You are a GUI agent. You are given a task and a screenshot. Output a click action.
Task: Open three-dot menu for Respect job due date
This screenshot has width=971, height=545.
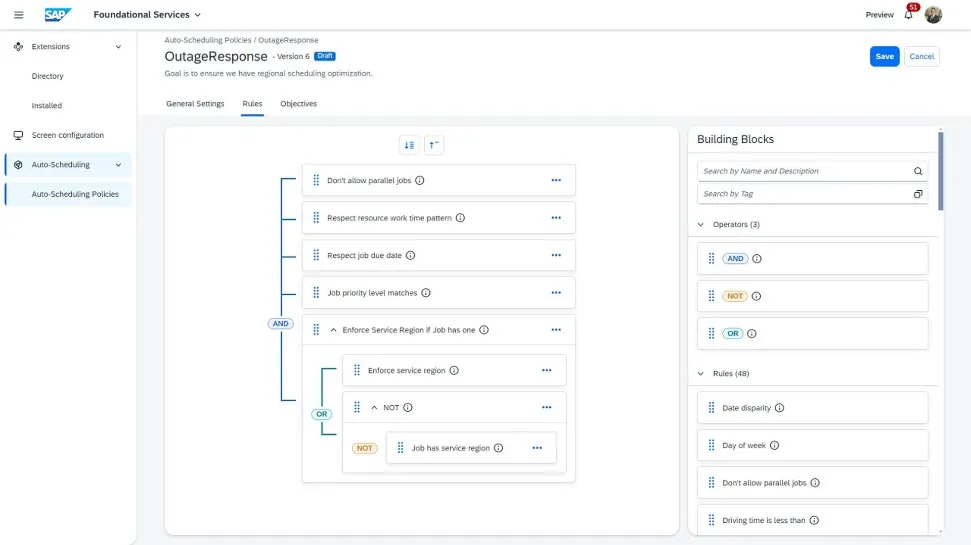point(556,255)
